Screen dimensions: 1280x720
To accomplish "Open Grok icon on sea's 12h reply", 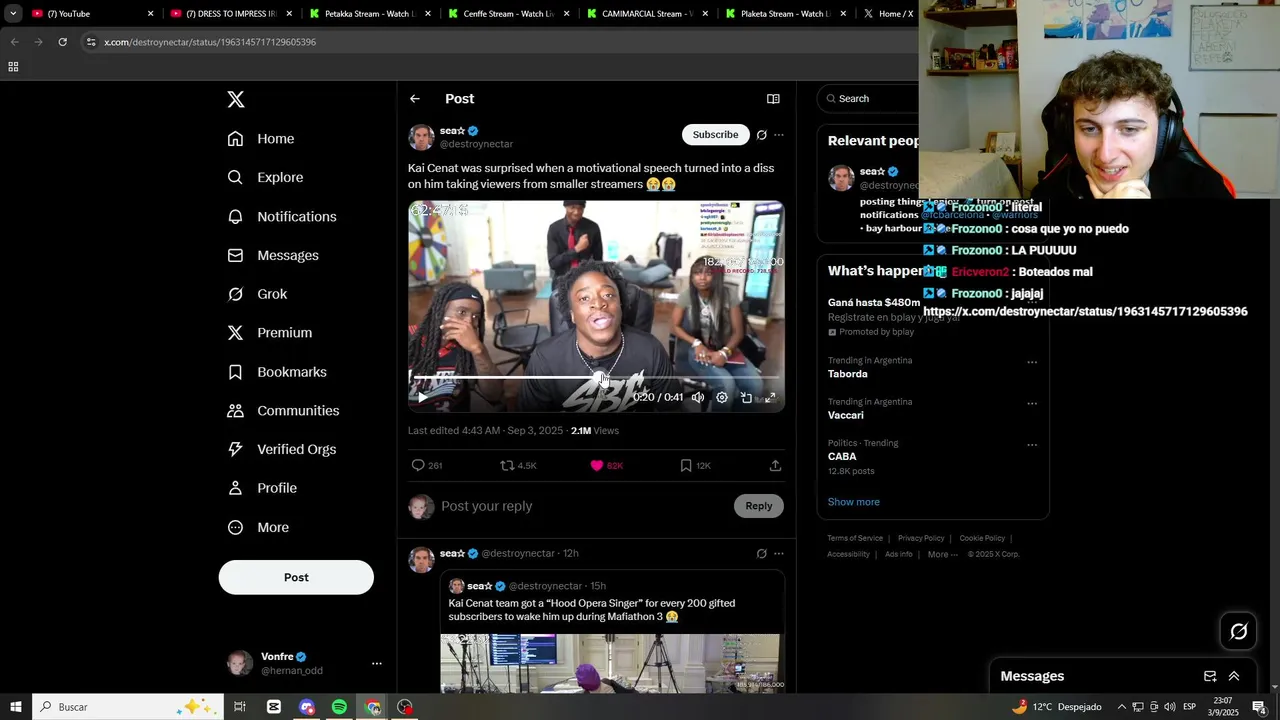I will [x=762, y=554].
